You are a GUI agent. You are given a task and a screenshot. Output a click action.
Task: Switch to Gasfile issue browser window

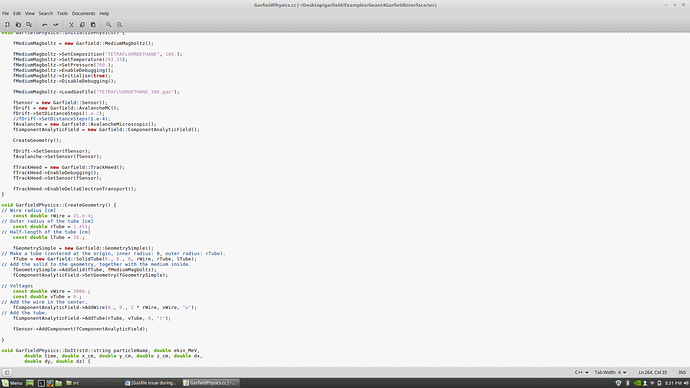[151, 383]
